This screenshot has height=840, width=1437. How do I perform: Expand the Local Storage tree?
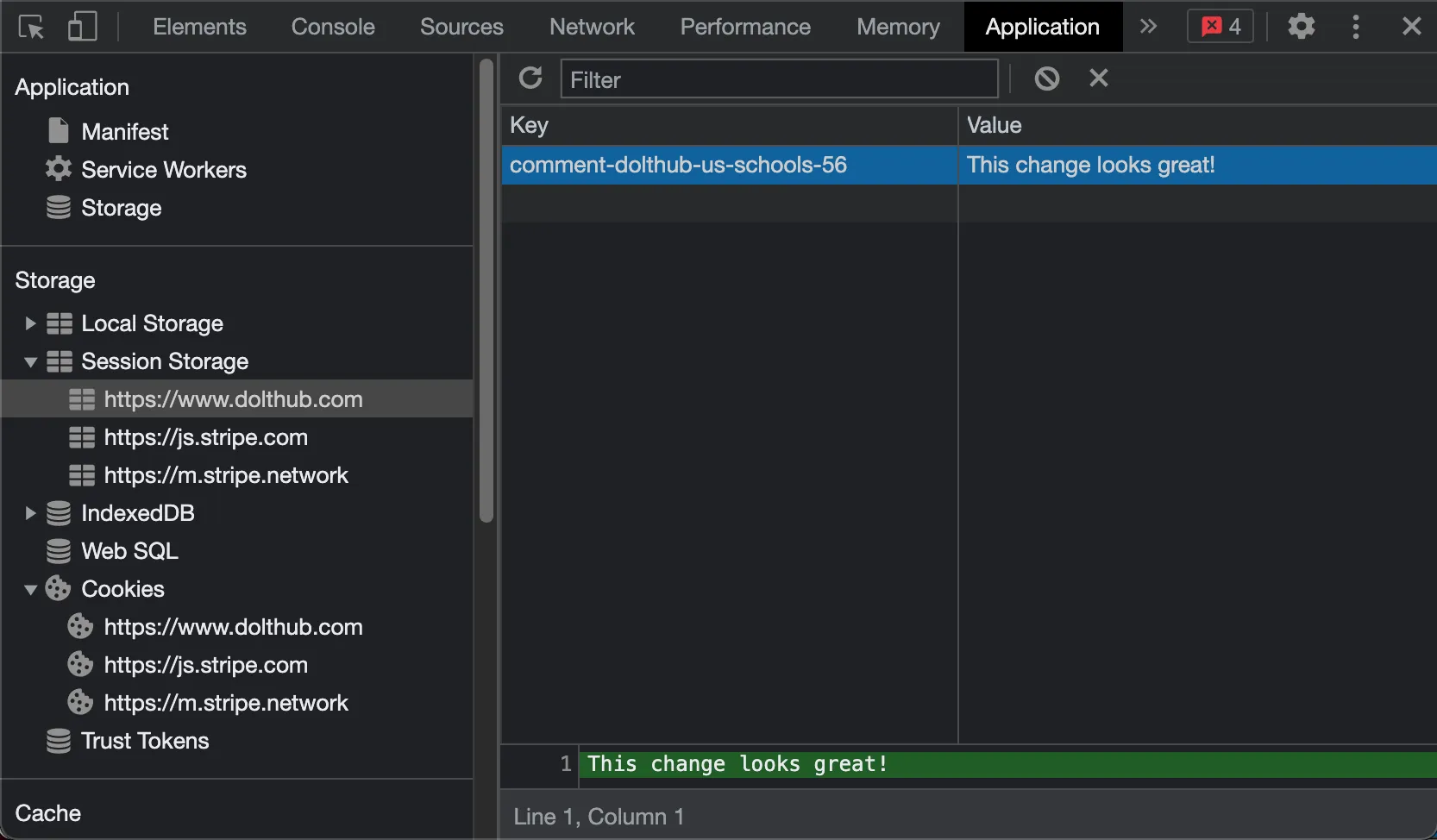(31, 323)
